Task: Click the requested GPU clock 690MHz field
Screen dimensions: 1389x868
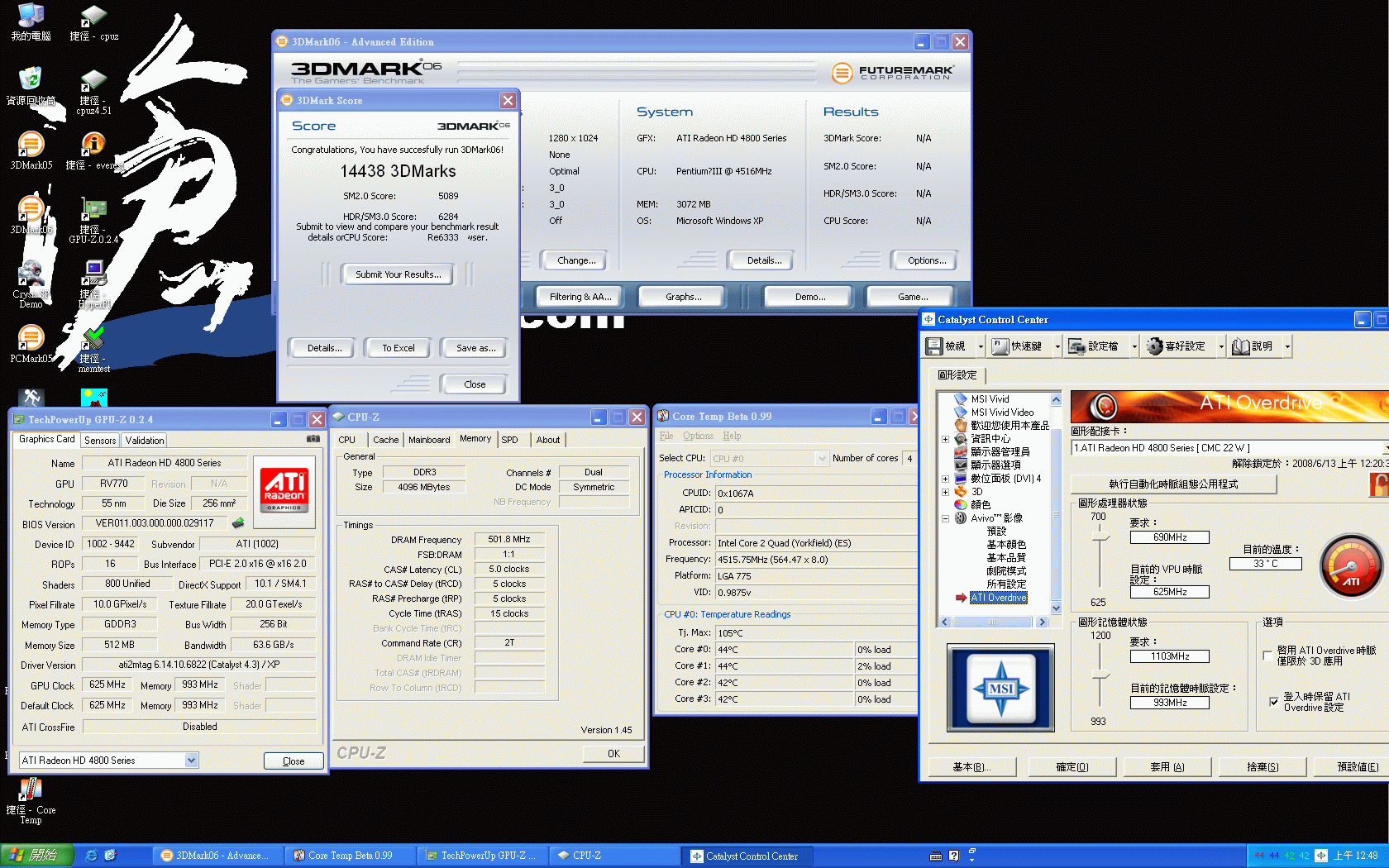Action: (x=1170, y=537)
